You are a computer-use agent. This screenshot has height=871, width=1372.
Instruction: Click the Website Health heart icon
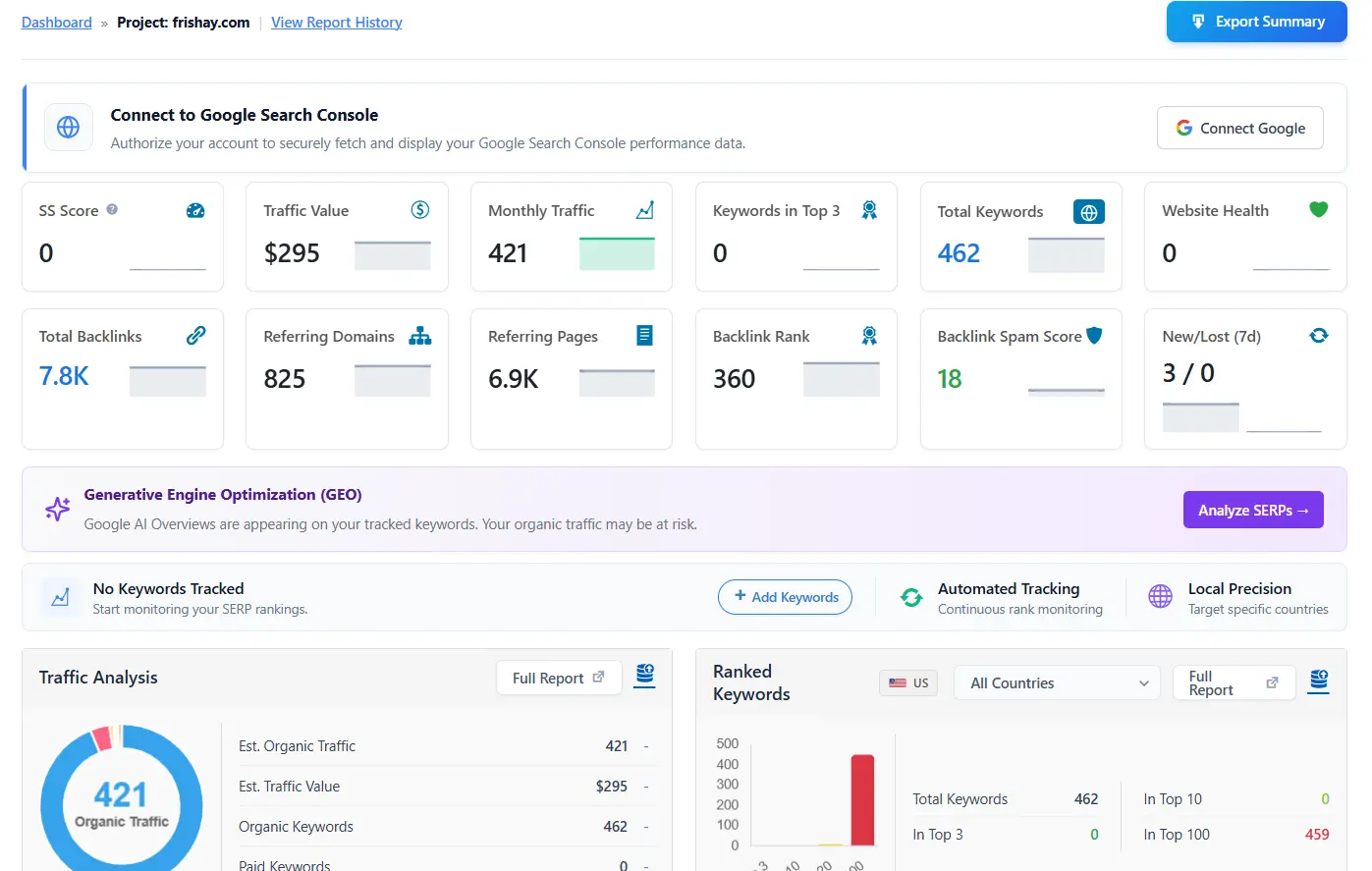[x=1318, y=209]
